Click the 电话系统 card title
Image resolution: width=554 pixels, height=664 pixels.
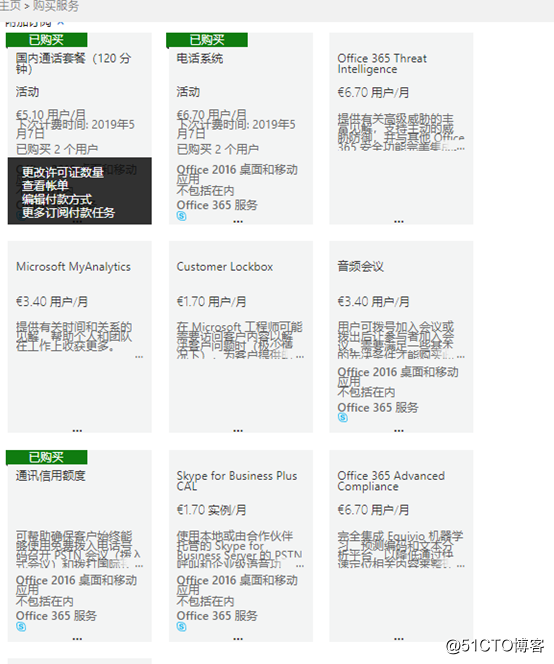click(x=199, y=58)
